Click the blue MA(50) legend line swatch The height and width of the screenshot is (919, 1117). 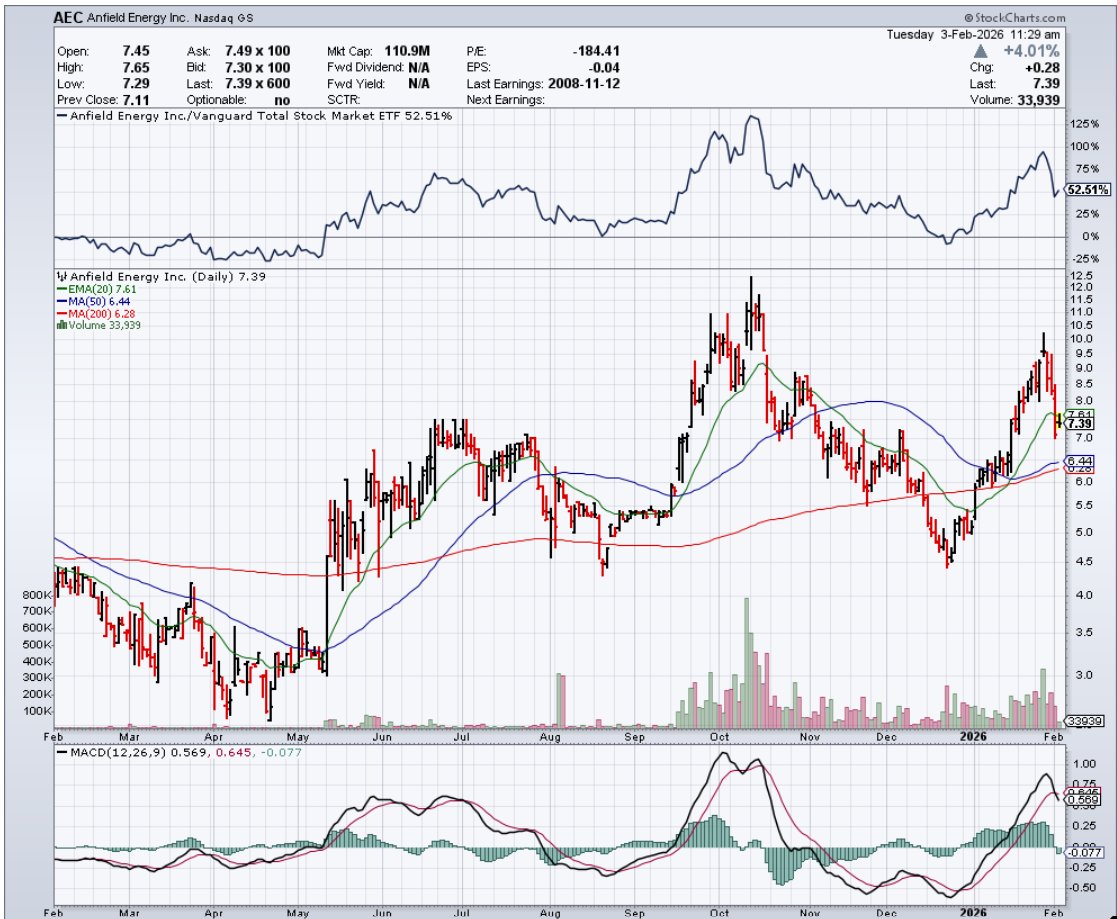click(62, 301)
